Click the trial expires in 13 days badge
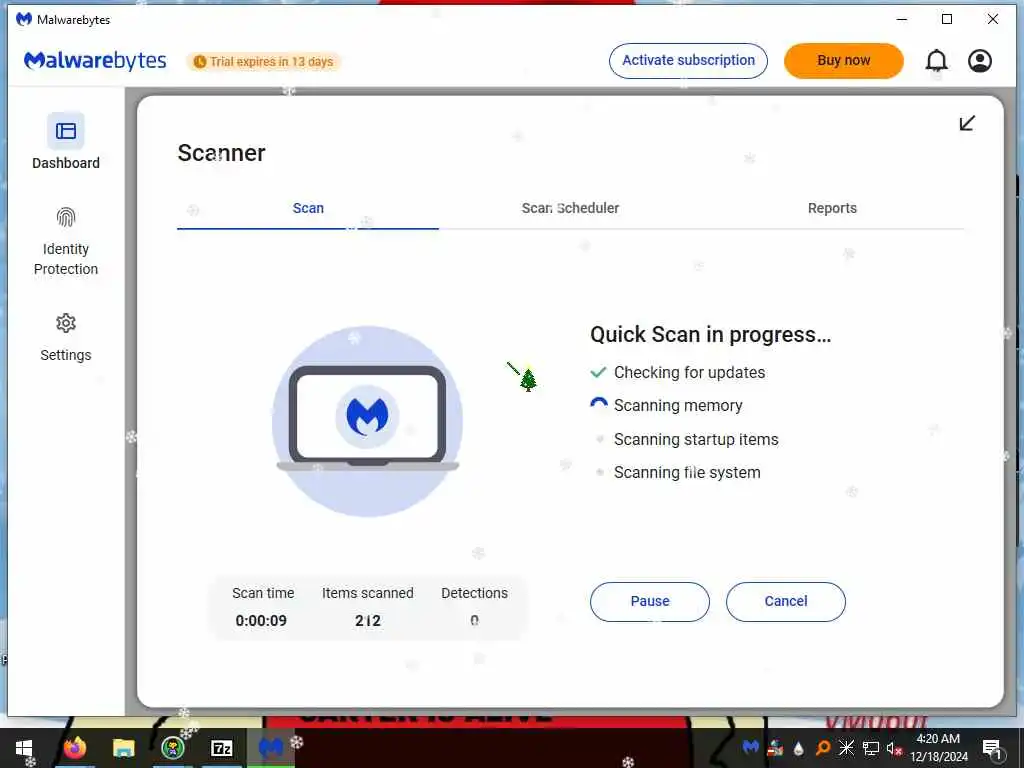 264,61
